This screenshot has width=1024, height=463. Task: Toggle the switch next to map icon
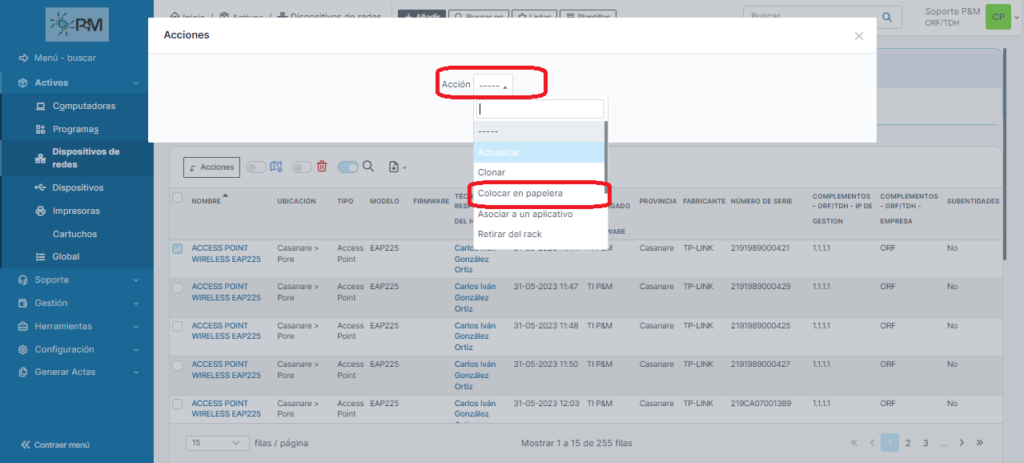coord(256,167)
